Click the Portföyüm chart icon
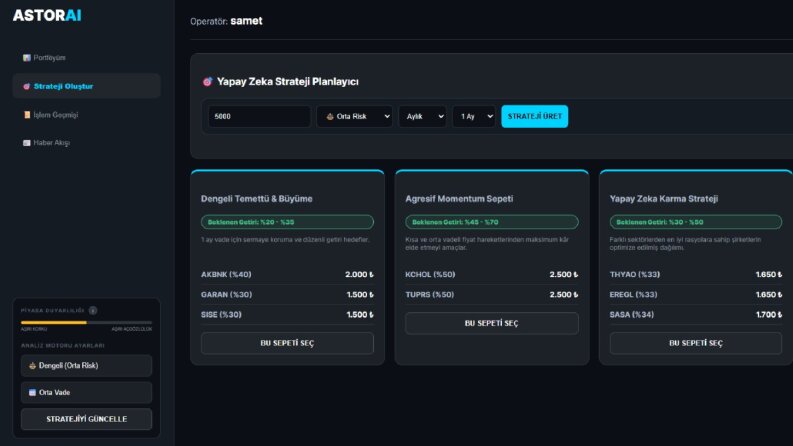 [27, 58]
